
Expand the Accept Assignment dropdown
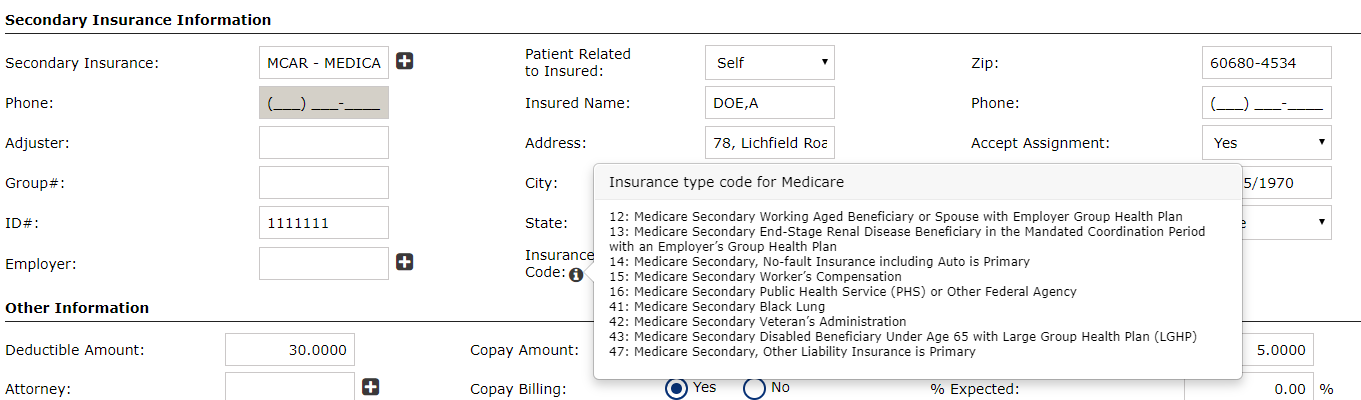pyautogui.click(x=1266, y=143)
